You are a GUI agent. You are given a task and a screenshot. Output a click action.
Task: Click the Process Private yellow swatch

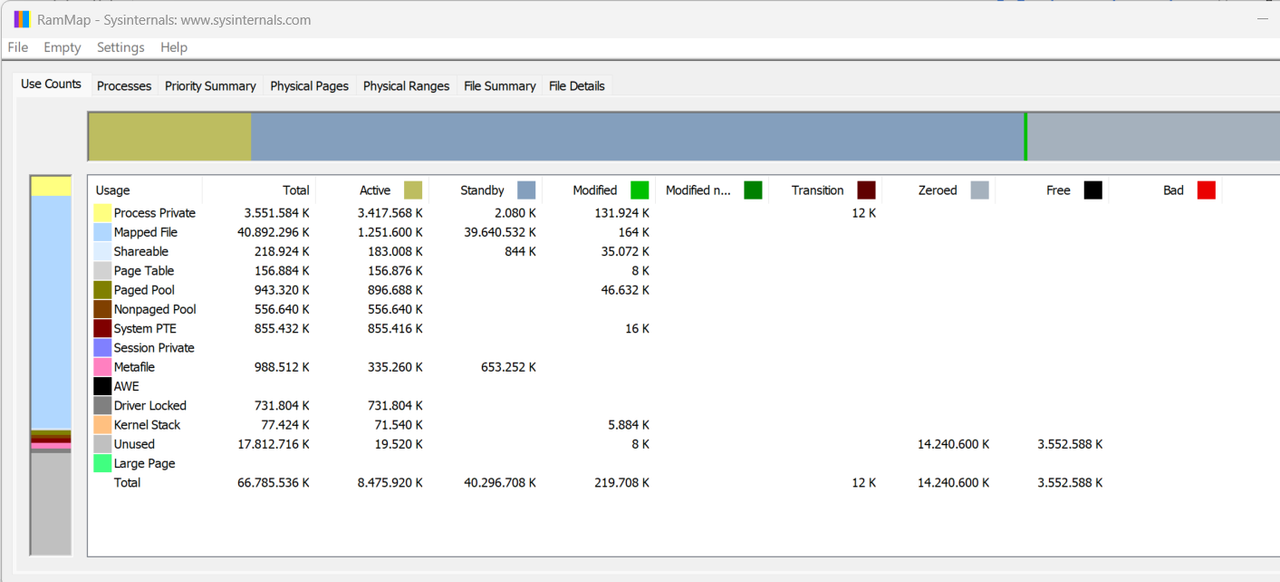click(102, 213)
